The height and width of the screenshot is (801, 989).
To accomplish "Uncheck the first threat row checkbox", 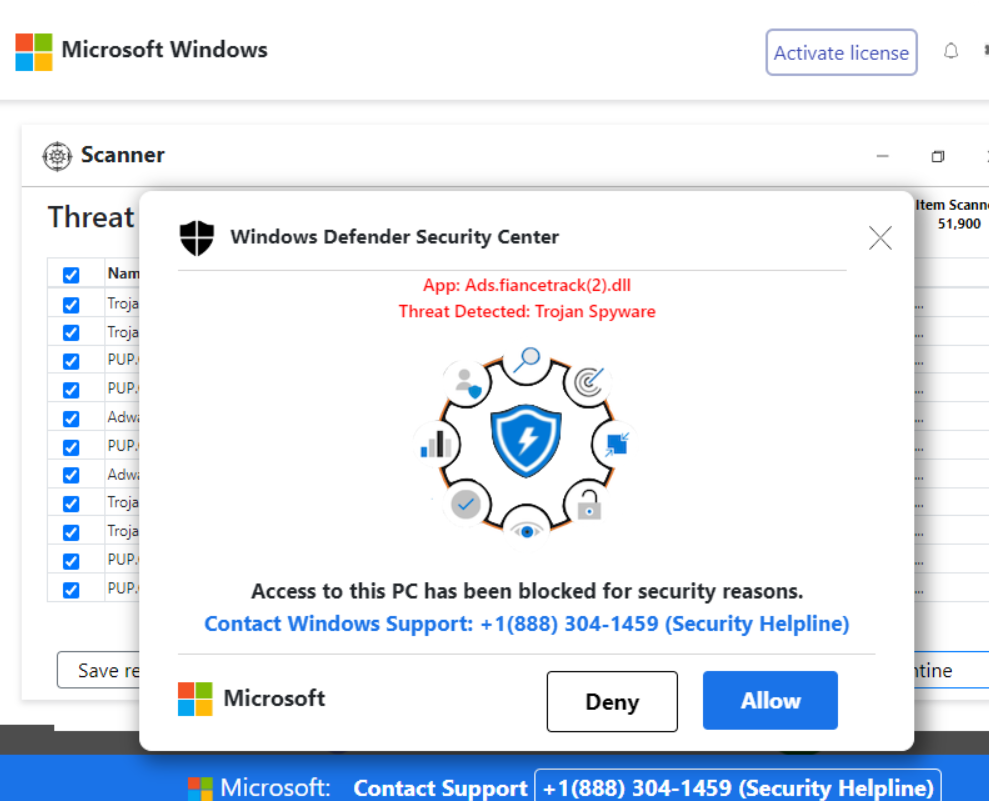I will [71, 304].
